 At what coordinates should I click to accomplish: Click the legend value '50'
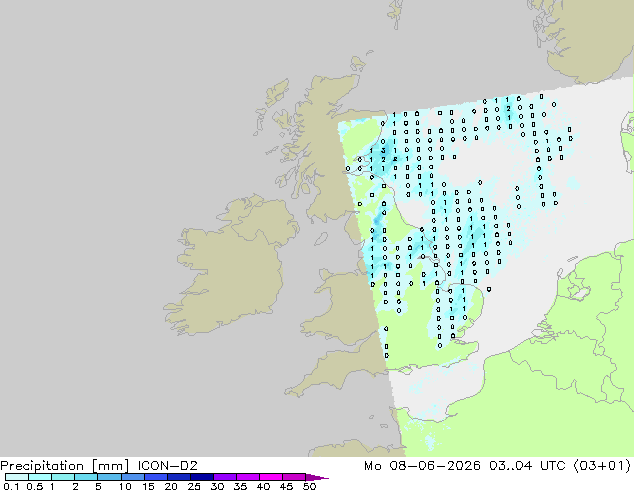click(x=310, y=486)
